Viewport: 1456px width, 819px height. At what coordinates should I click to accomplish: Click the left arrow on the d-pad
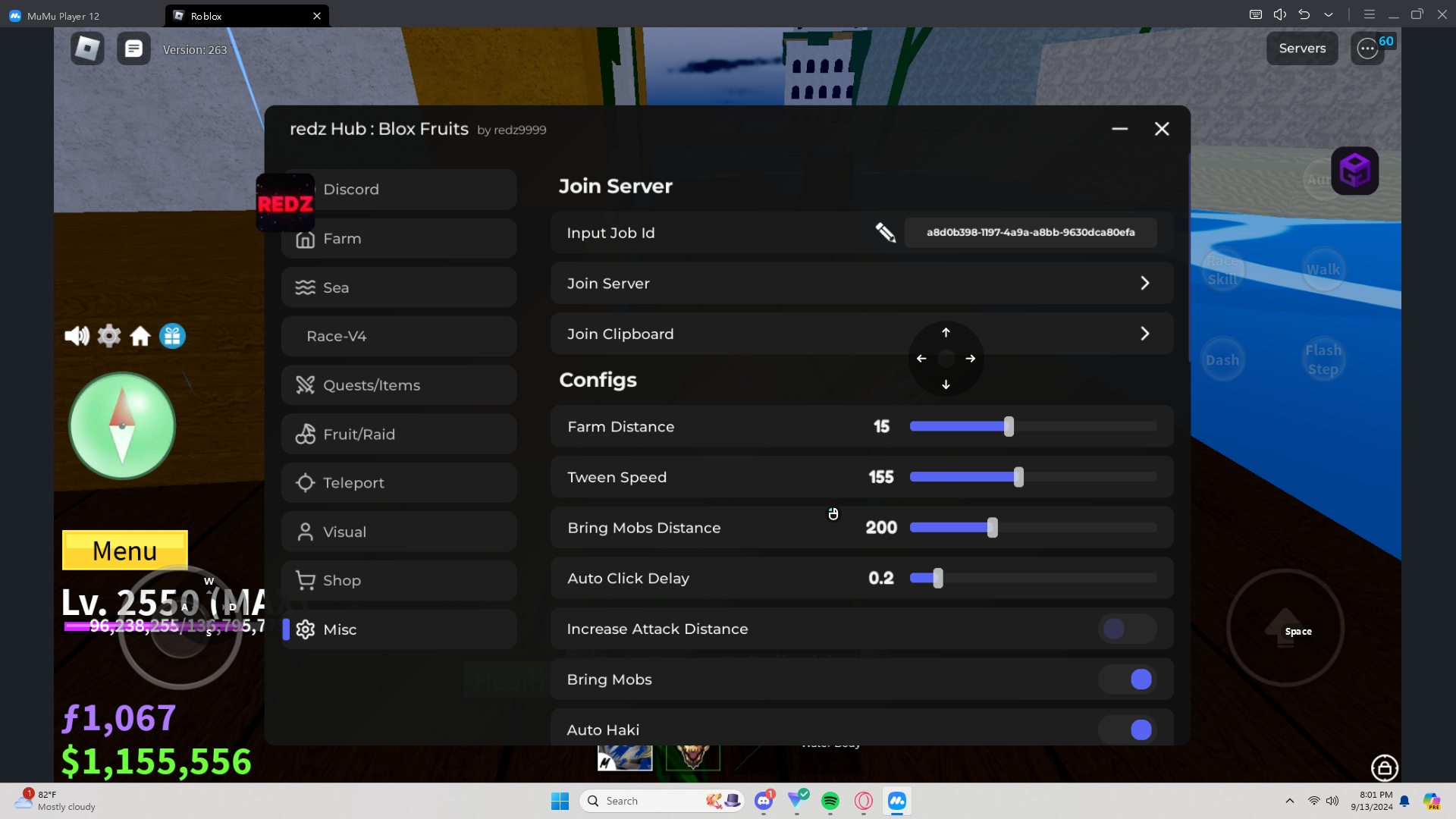[x=921, y=359]
